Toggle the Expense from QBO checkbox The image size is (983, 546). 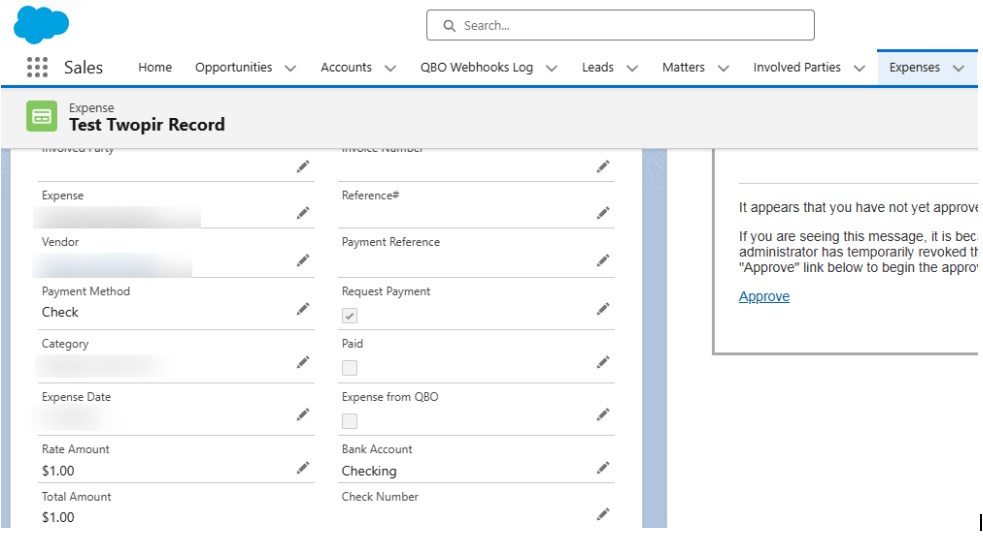350,421
